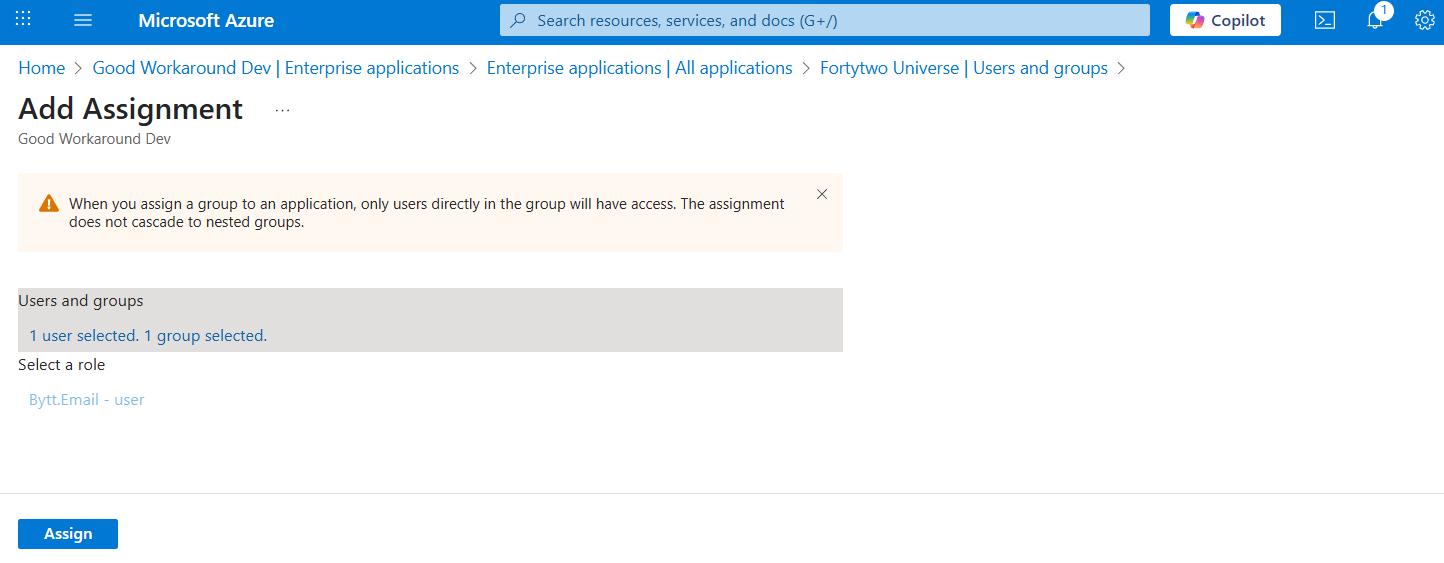Open the '1 user selected. 1 group selected.' link
Screen dimensions: 1444x563
pyautogui.click(x=148, y=336)
